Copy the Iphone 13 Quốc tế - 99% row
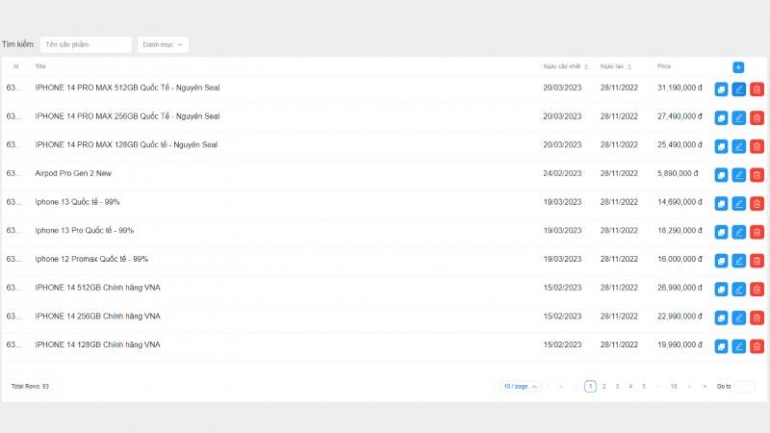 (x=721, y=203)
